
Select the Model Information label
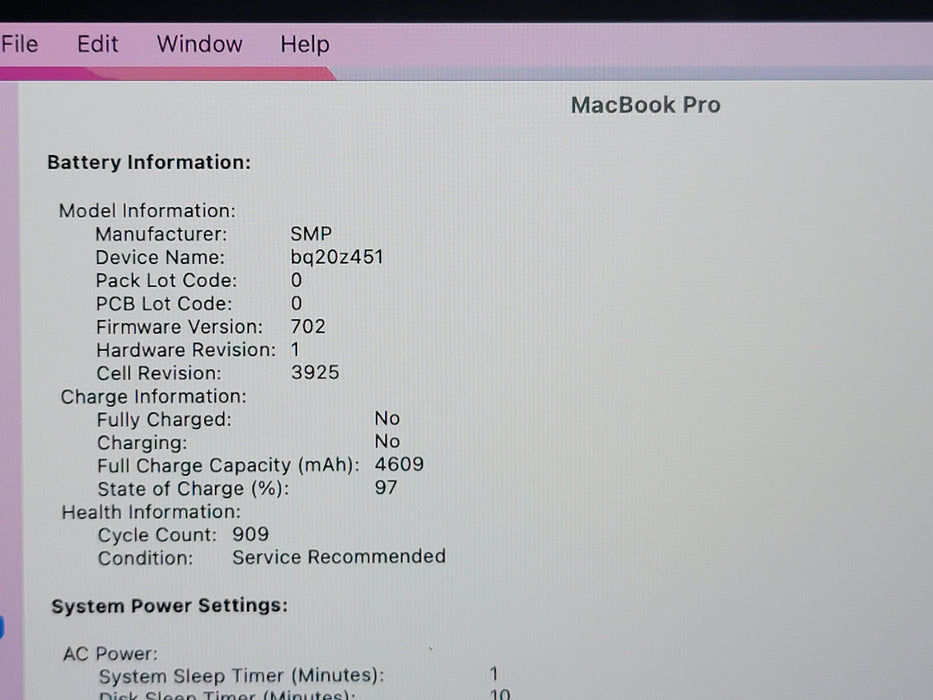point(147,211)
